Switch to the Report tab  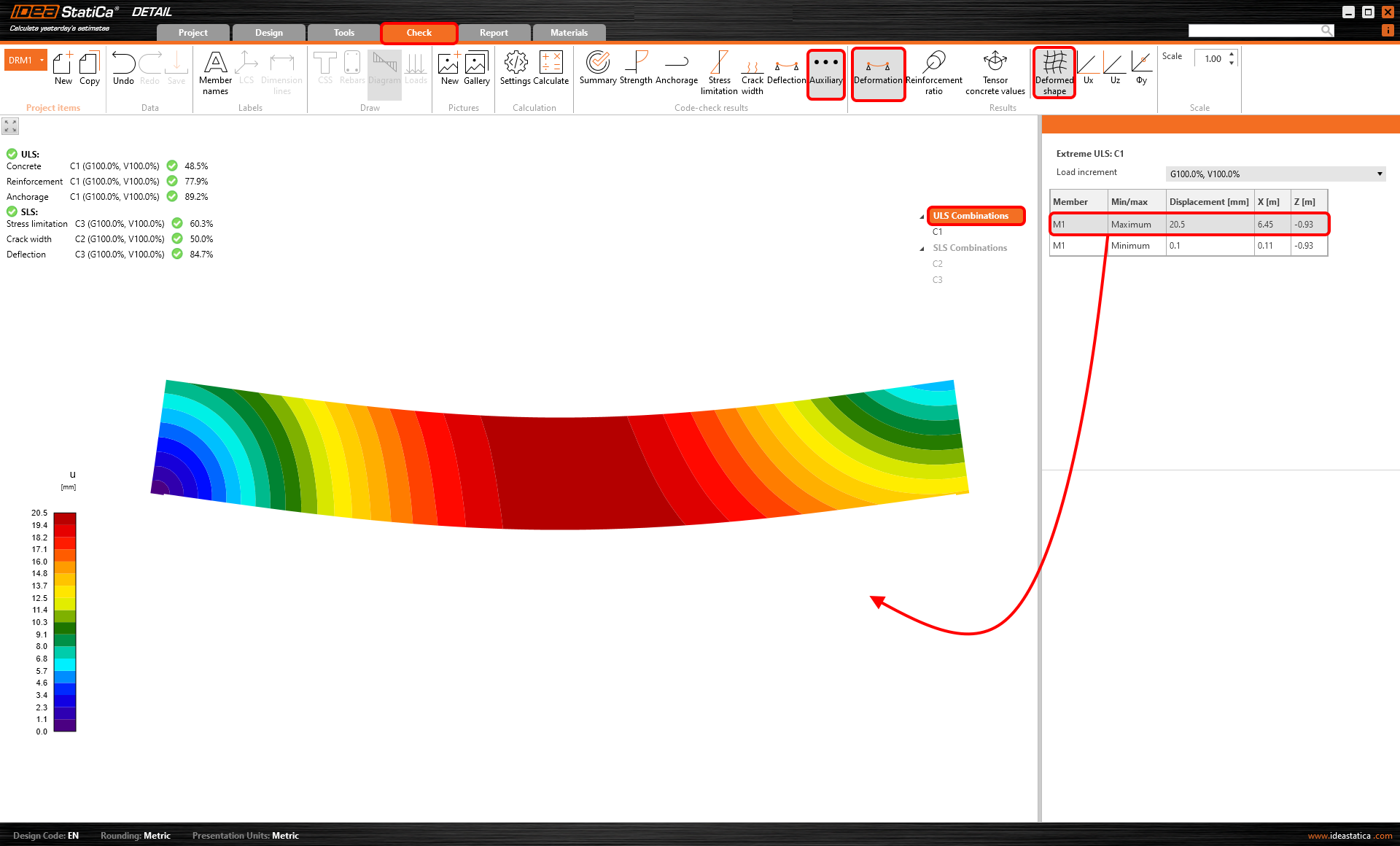pos(494,33)
